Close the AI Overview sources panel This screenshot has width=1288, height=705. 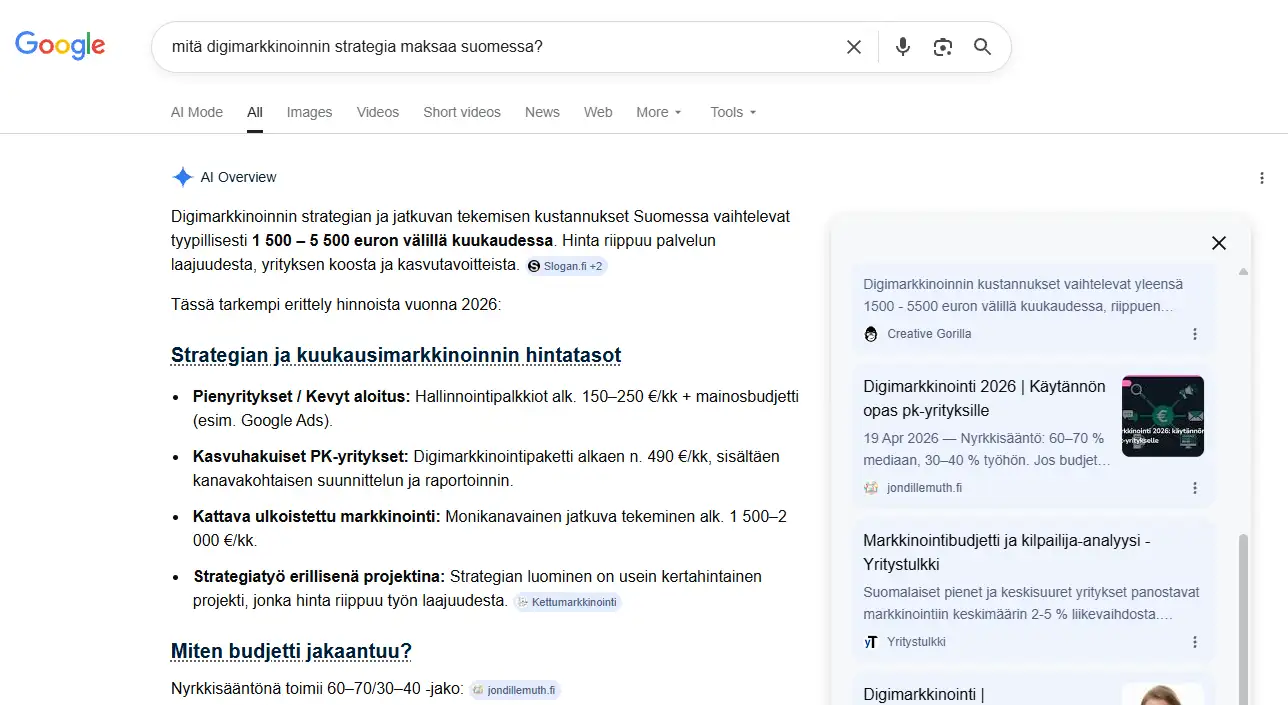coord(1218,243)
